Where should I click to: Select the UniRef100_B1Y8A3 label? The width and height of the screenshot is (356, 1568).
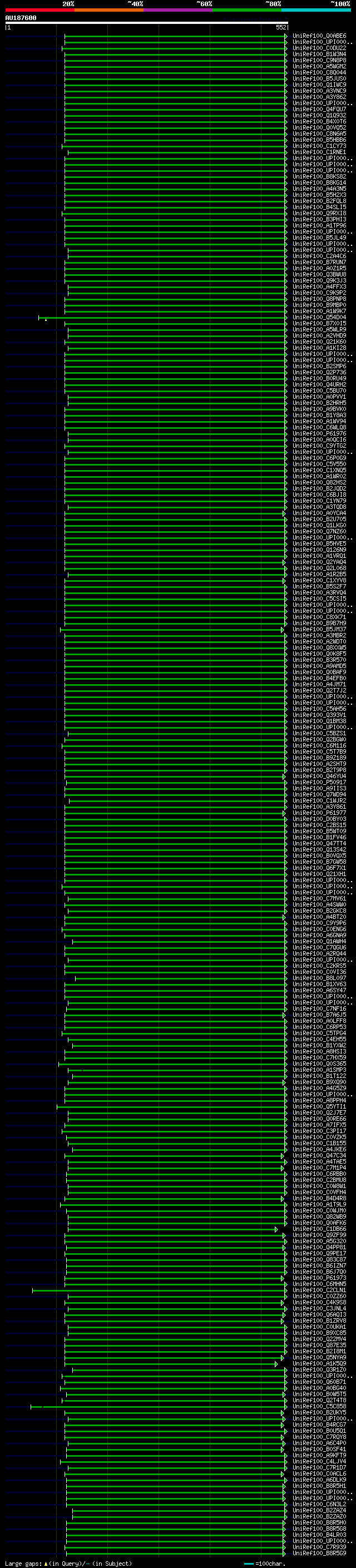pos(319,415)
